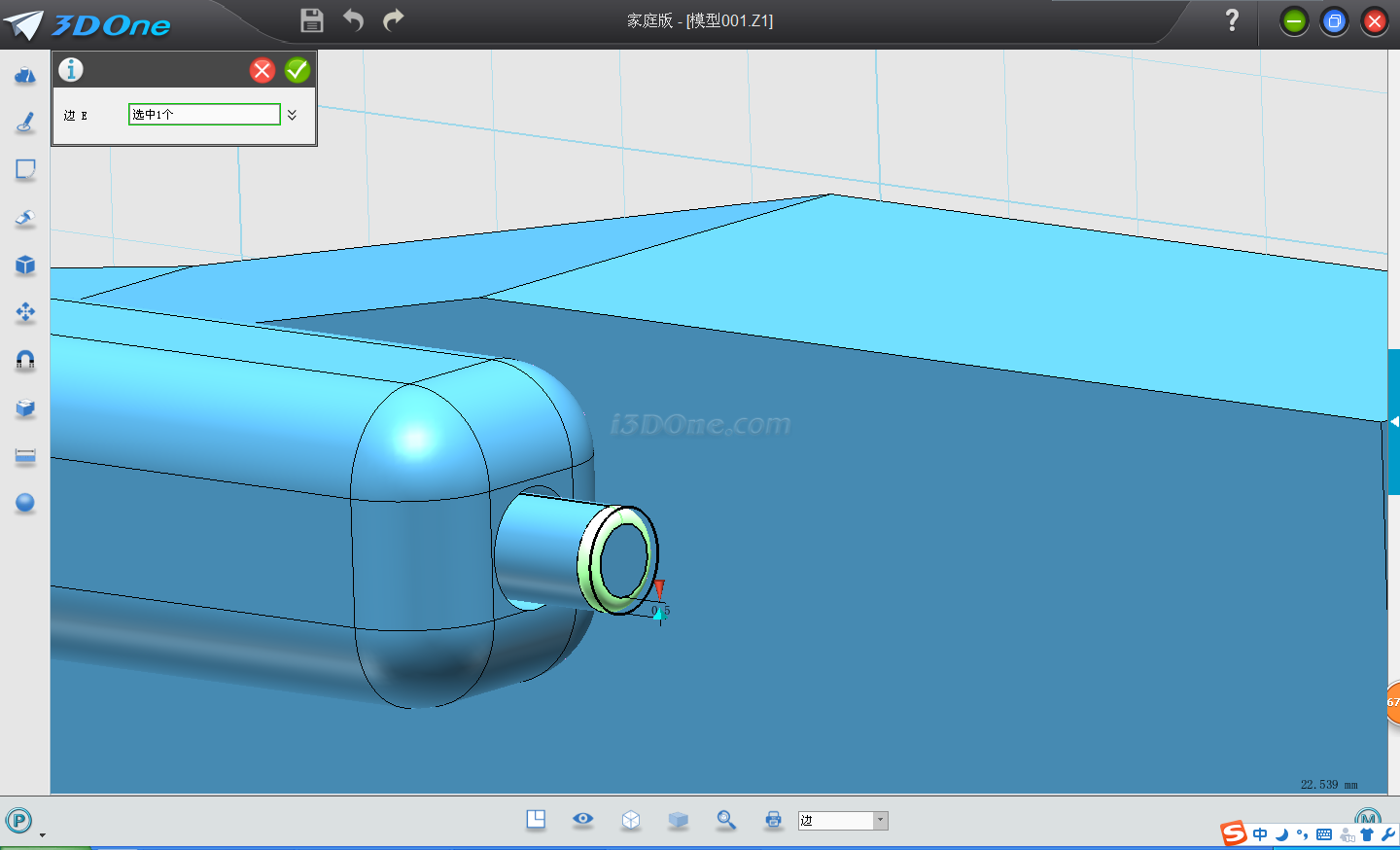Open the help question mark menu

pos(1232,20)
